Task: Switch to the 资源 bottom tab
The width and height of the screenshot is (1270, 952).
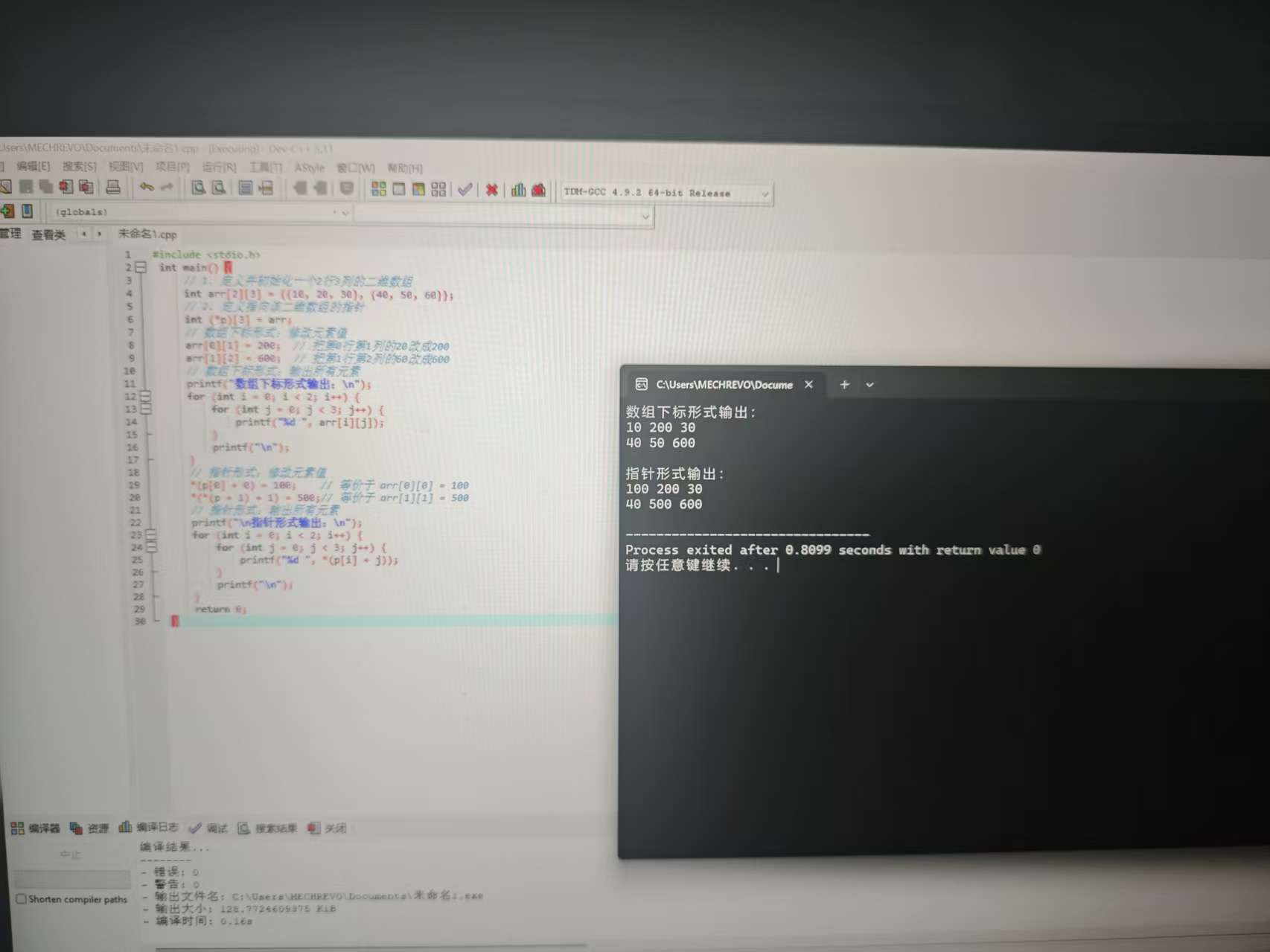Action: pyautogui.click(x=89, y=828)
